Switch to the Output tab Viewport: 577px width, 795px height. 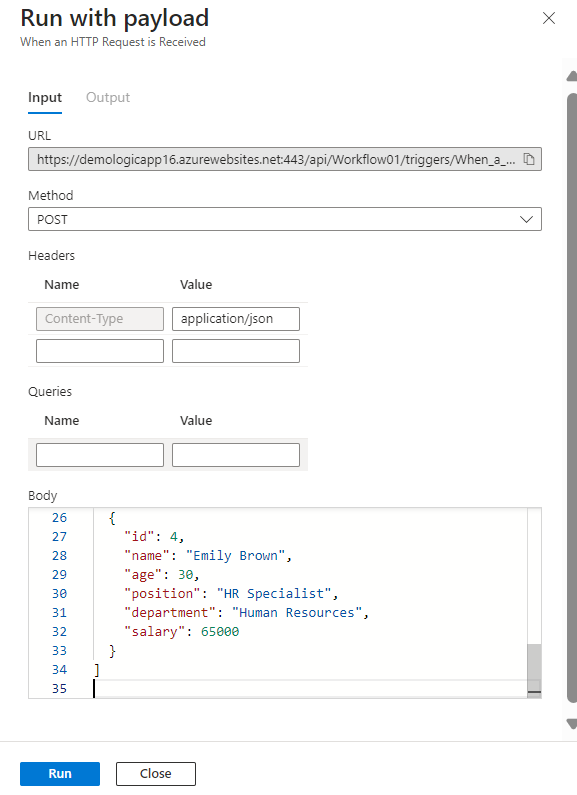[x=108, y=97]
